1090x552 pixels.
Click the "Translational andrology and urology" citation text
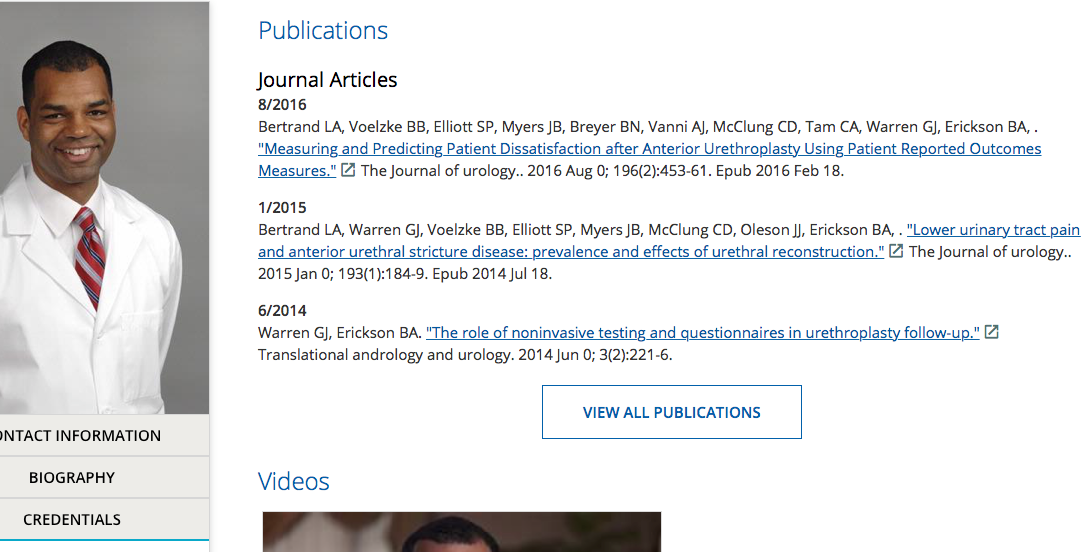pyautogui.click(x=465, y=355)
